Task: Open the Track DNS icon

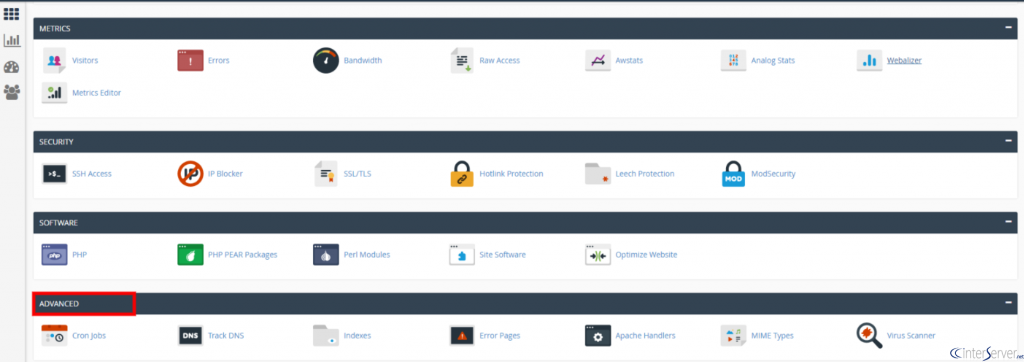Action: click(x=190, y=335)
